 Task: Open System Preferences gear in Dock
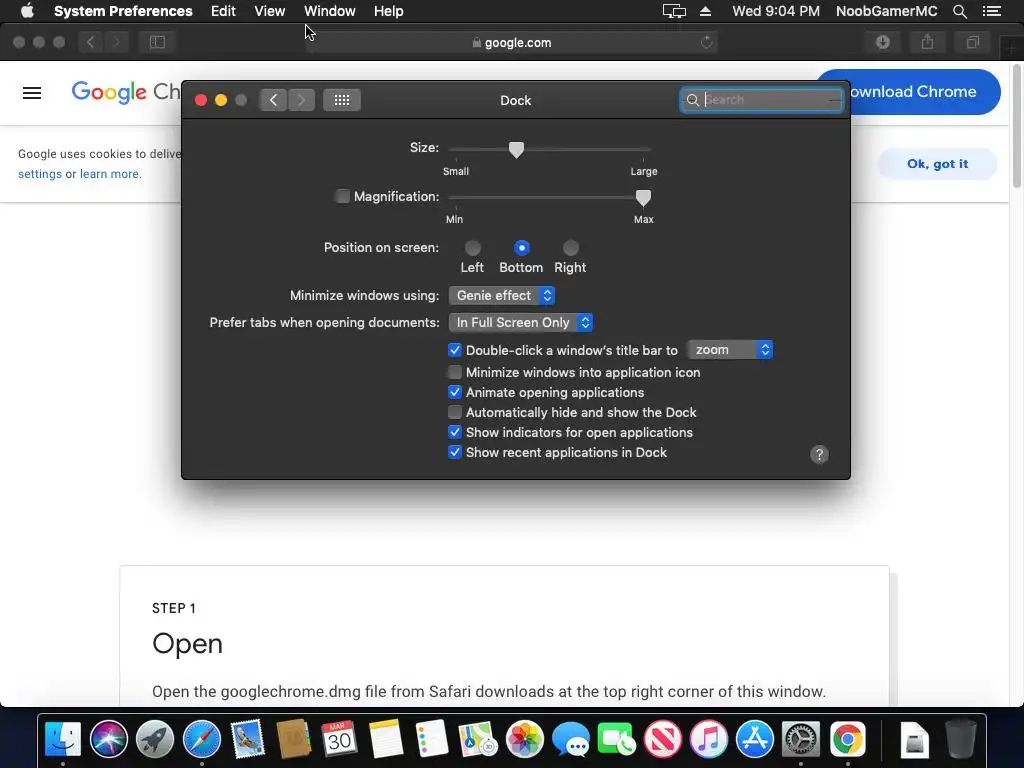pos(801,739)
